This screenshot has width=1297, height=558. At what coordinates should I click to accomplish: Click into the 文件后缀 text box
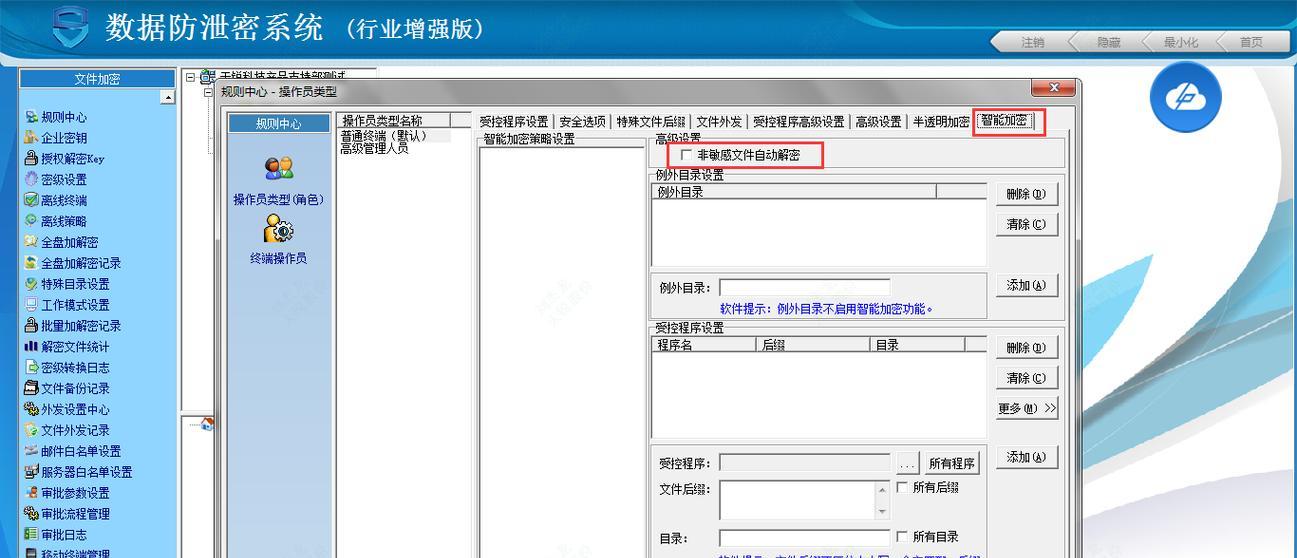coord(797,500)
